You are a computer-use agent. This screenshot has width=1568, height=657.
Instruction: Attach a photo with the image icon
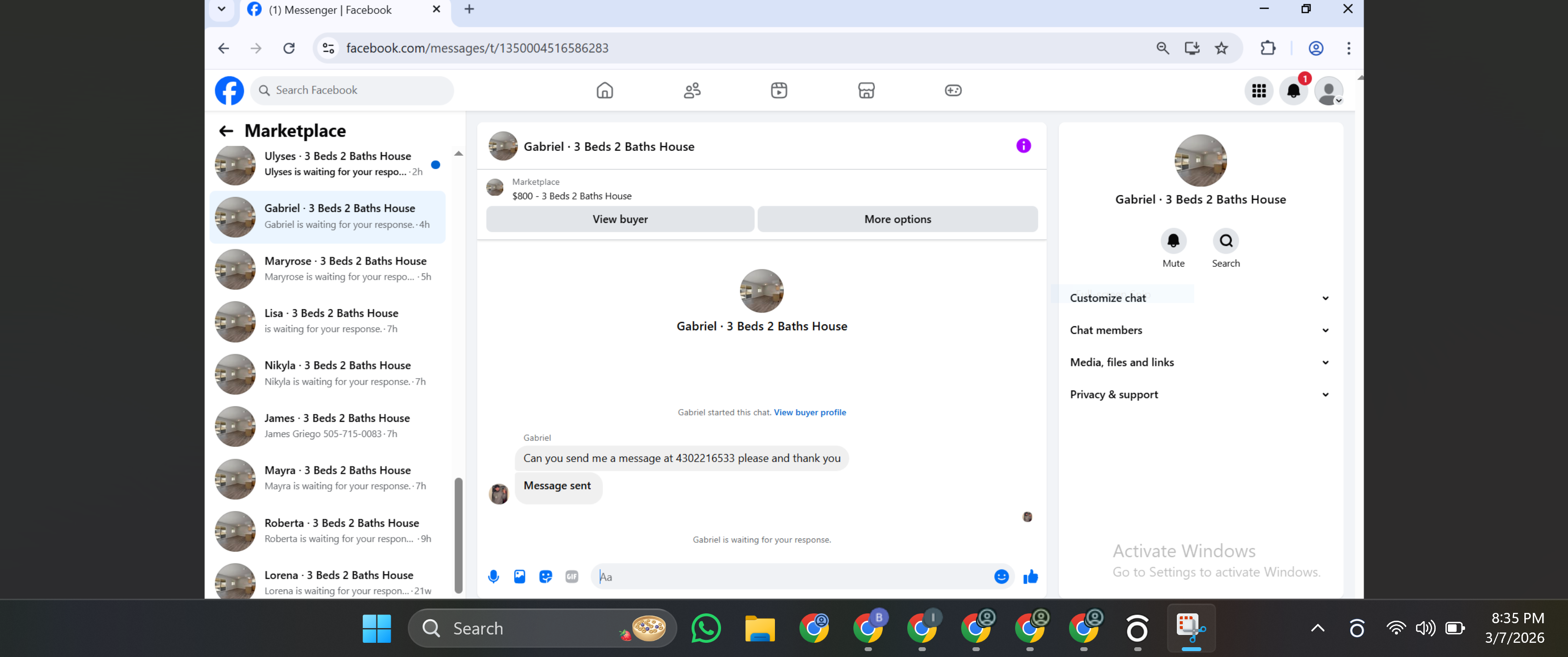click(519, 577)
